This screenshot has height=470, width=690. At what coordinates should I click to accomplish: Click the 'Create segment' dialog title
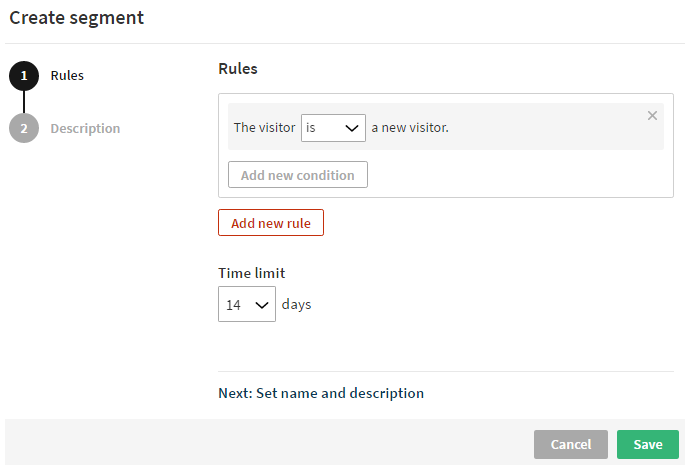coord(77,18)
